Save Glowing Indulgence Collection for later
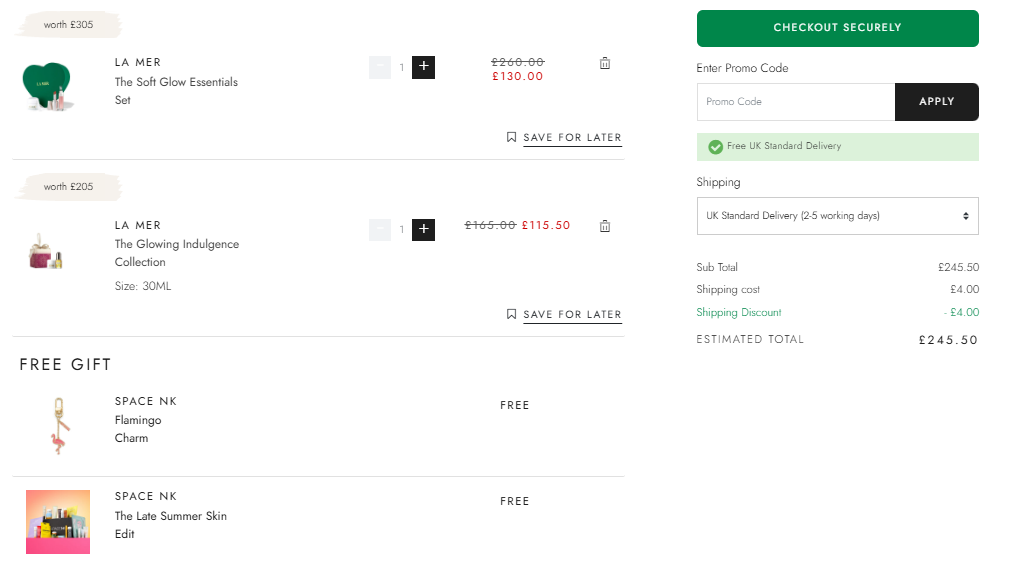1013x567 pixels. click(572, 314)
